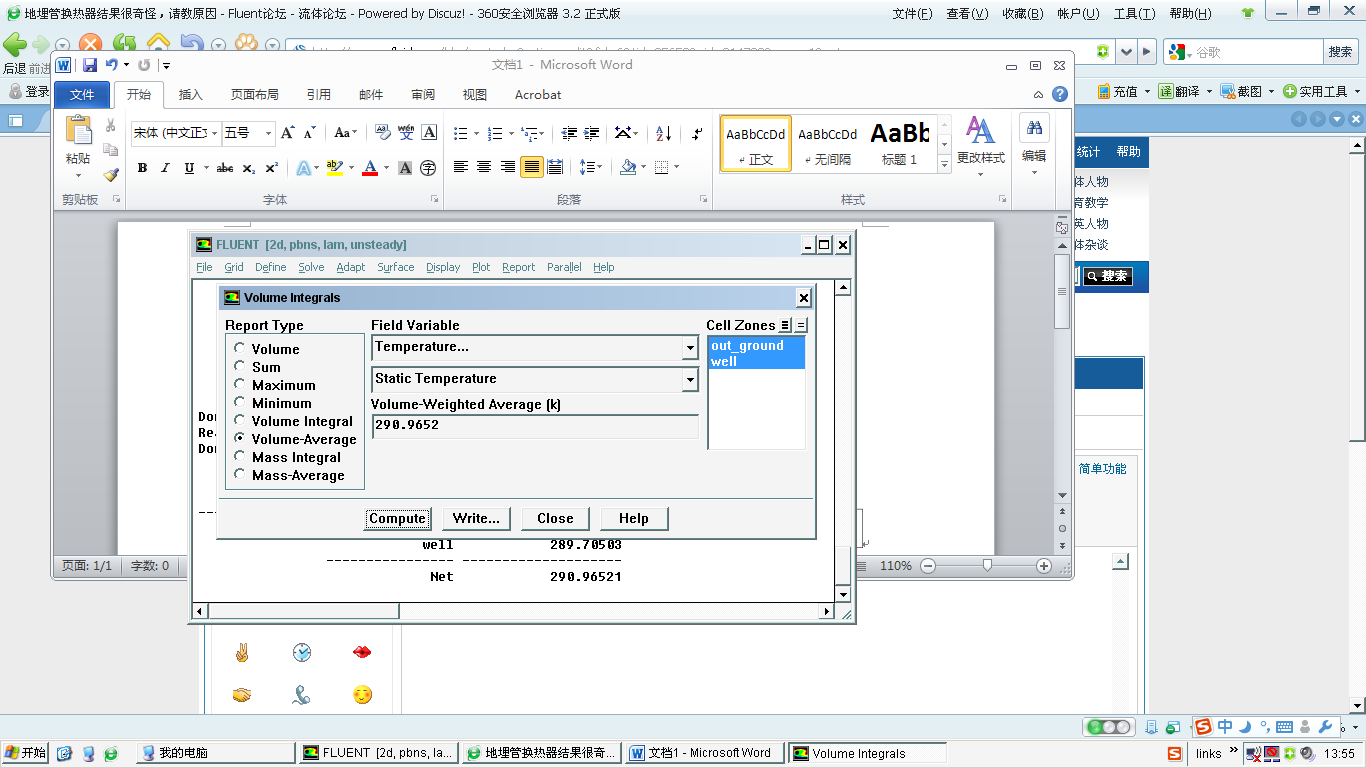Image resolution: width=1366 pixels, height=768 pixels.
Task: Toggle Bold formatting in Word ribbon
Action: 142,168
